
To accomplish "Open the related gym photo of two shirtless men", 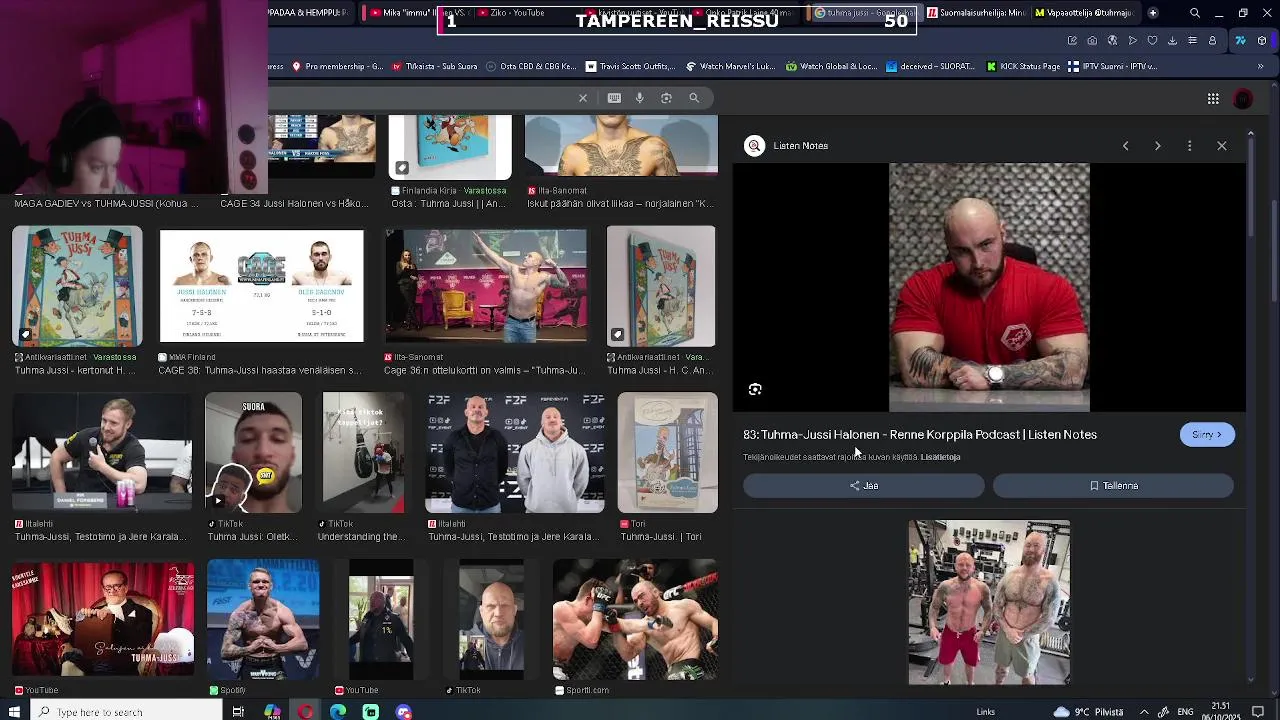I will (x=989, y=602).
